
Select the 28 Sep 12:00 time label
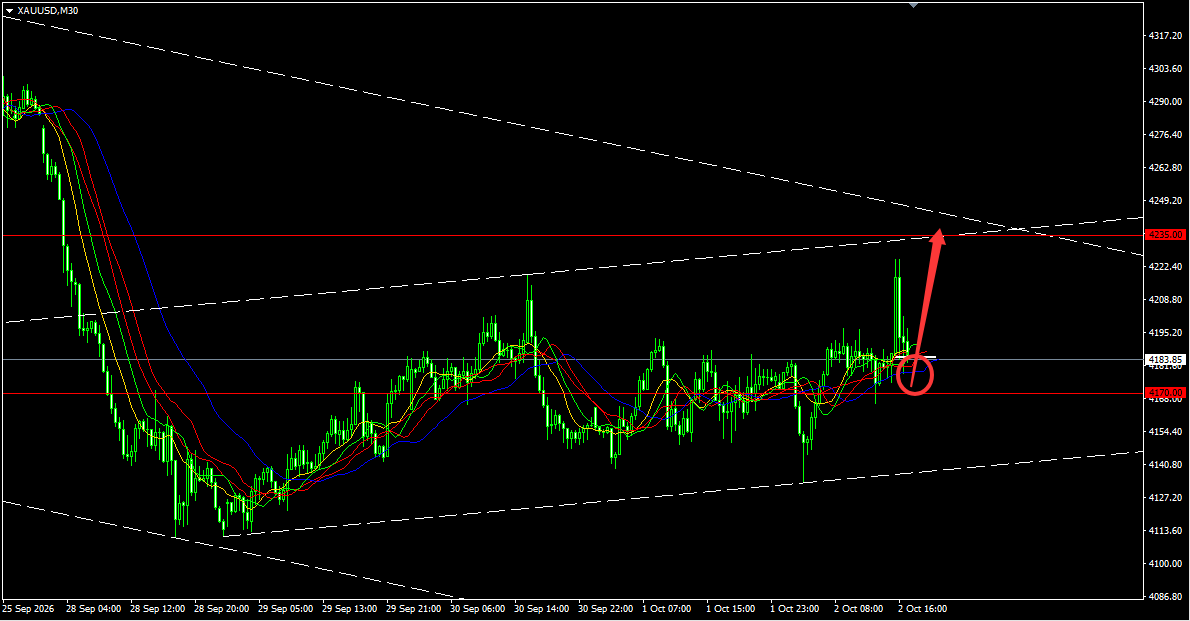pos(157,609)
